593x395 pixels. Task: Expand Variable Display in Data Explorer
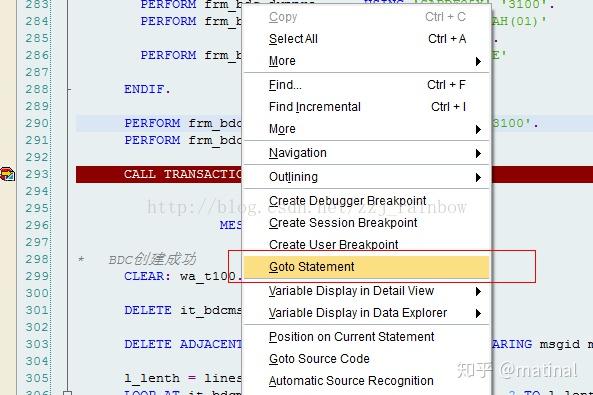coord(366,313)
